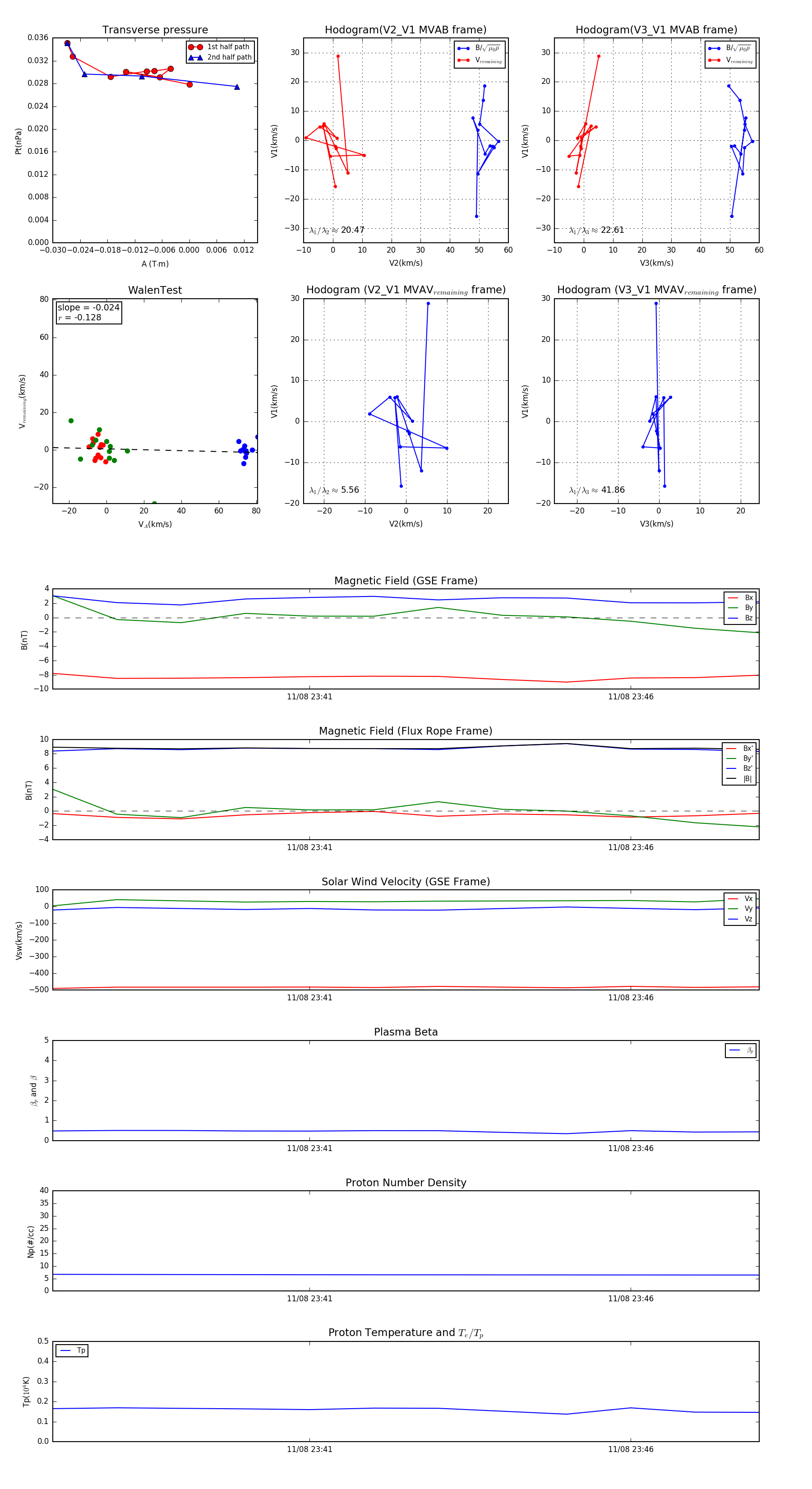Click the 'By' legend entry in GSE magnetic field
The image size is (812, 1489).
740,607
